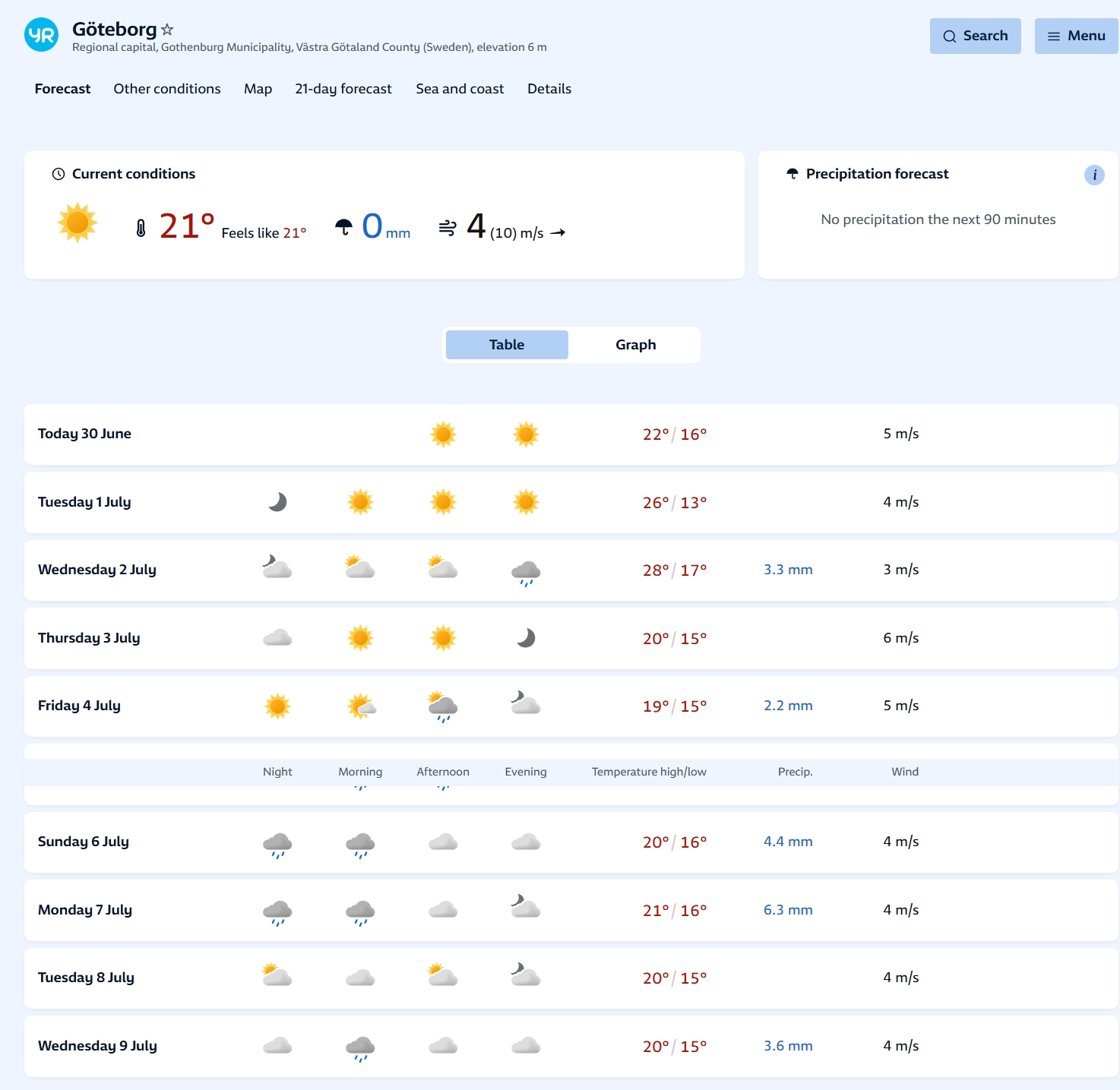Click 3.6 mm precipitation for Wednesday 9 July
The image size is (1120, 1090).
point(788,1046)
